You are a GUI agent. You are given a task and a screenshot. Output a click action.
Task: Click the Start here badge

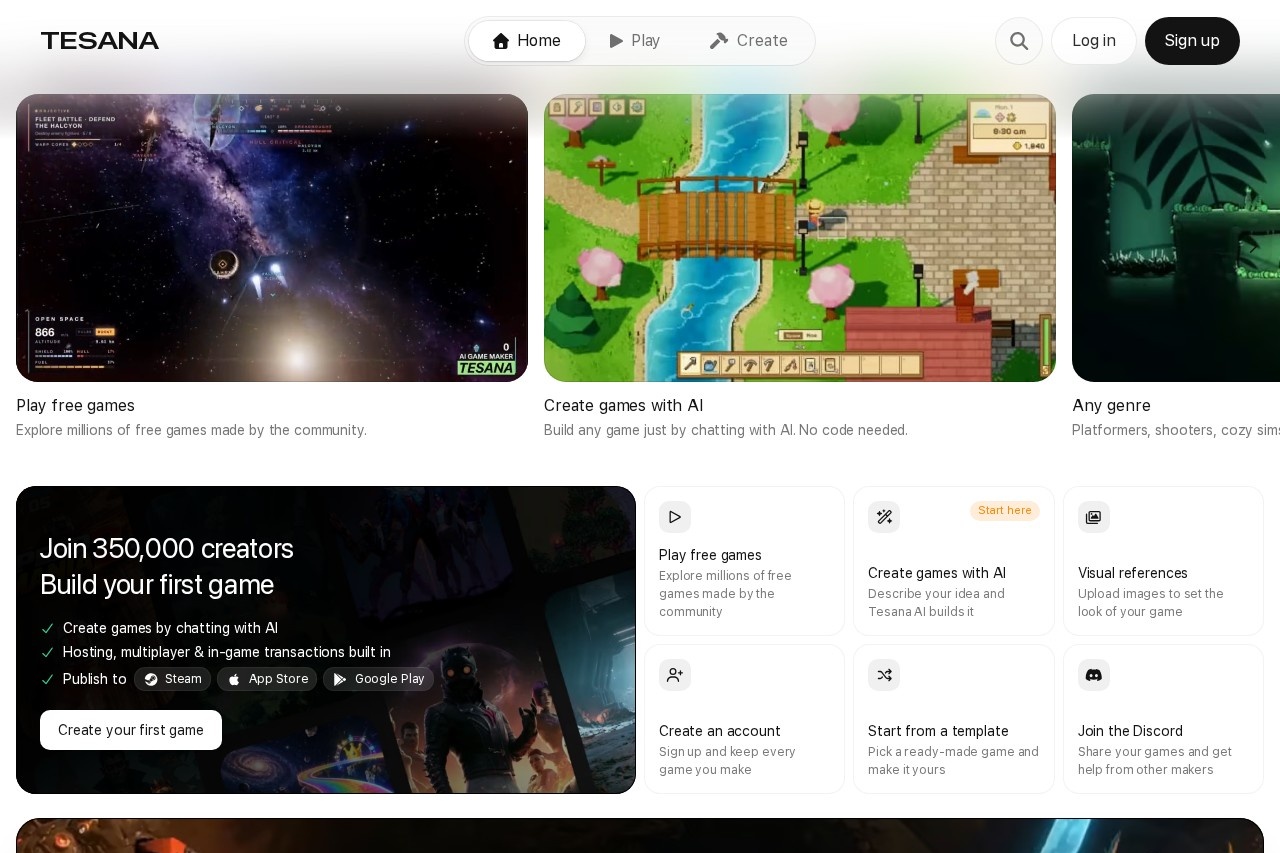pos(1005,511)
